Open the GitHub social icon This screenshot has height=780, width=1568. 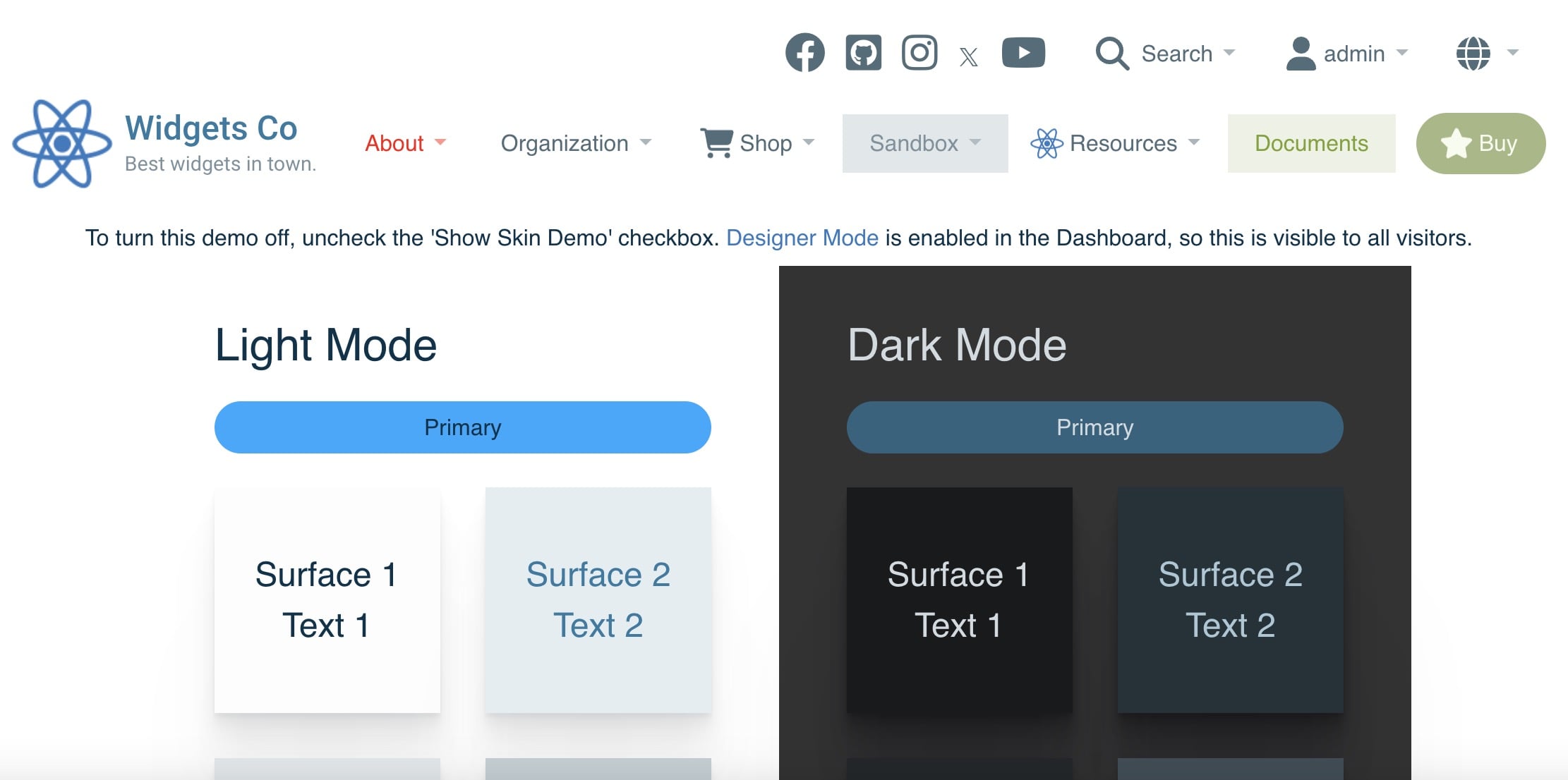pyautogui.click(x=863, y=53)
